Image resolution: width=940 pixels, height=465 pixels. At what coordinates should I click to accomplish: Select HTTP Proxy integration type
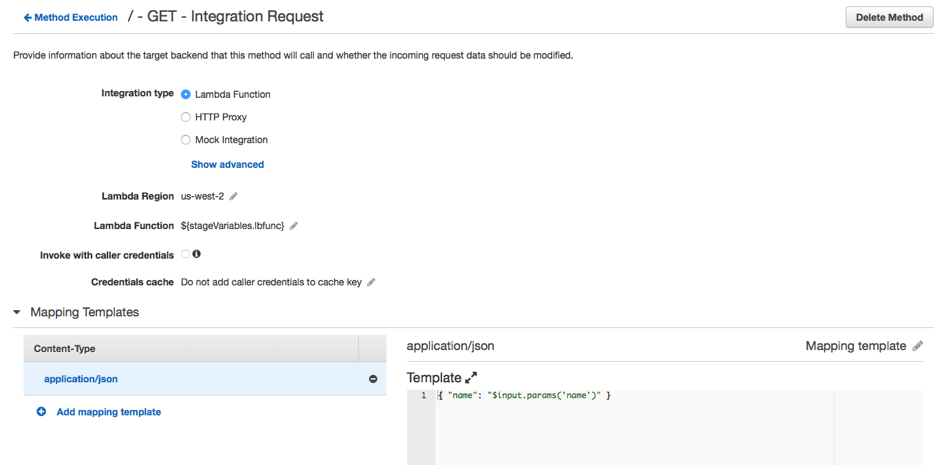tap(186, 117)
